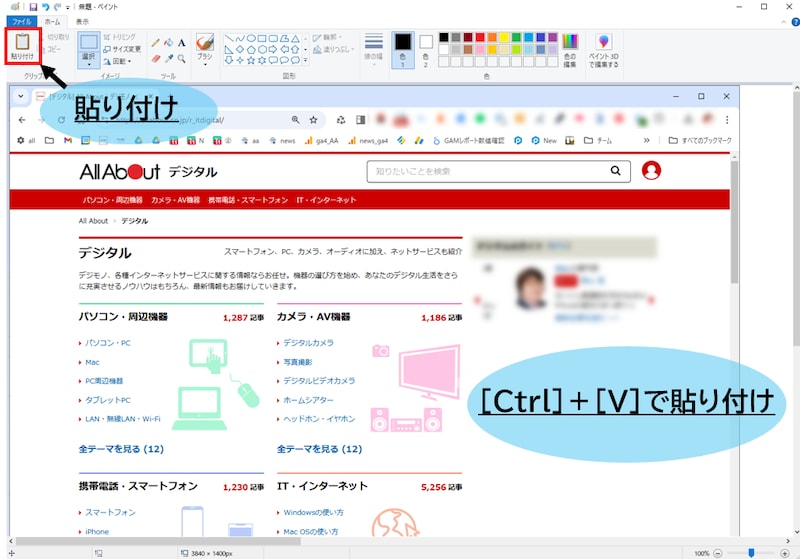The width and height of the screenshot is (800, 559).
Task: Click the Redo arrow in Paint's title bar
Action: coord(57,7)
